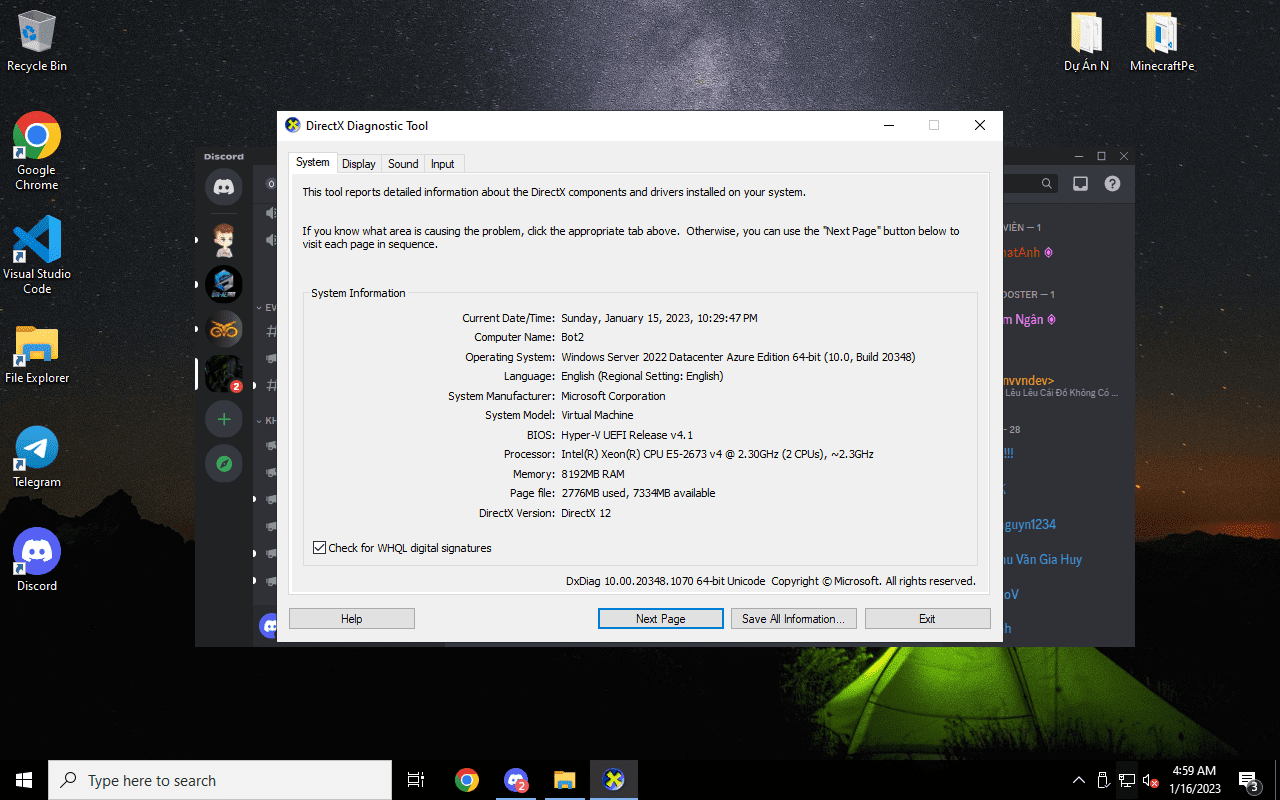Open the orange-logo server in Discord
This screenshot has width=1280, height=800.
coord(224,329)
